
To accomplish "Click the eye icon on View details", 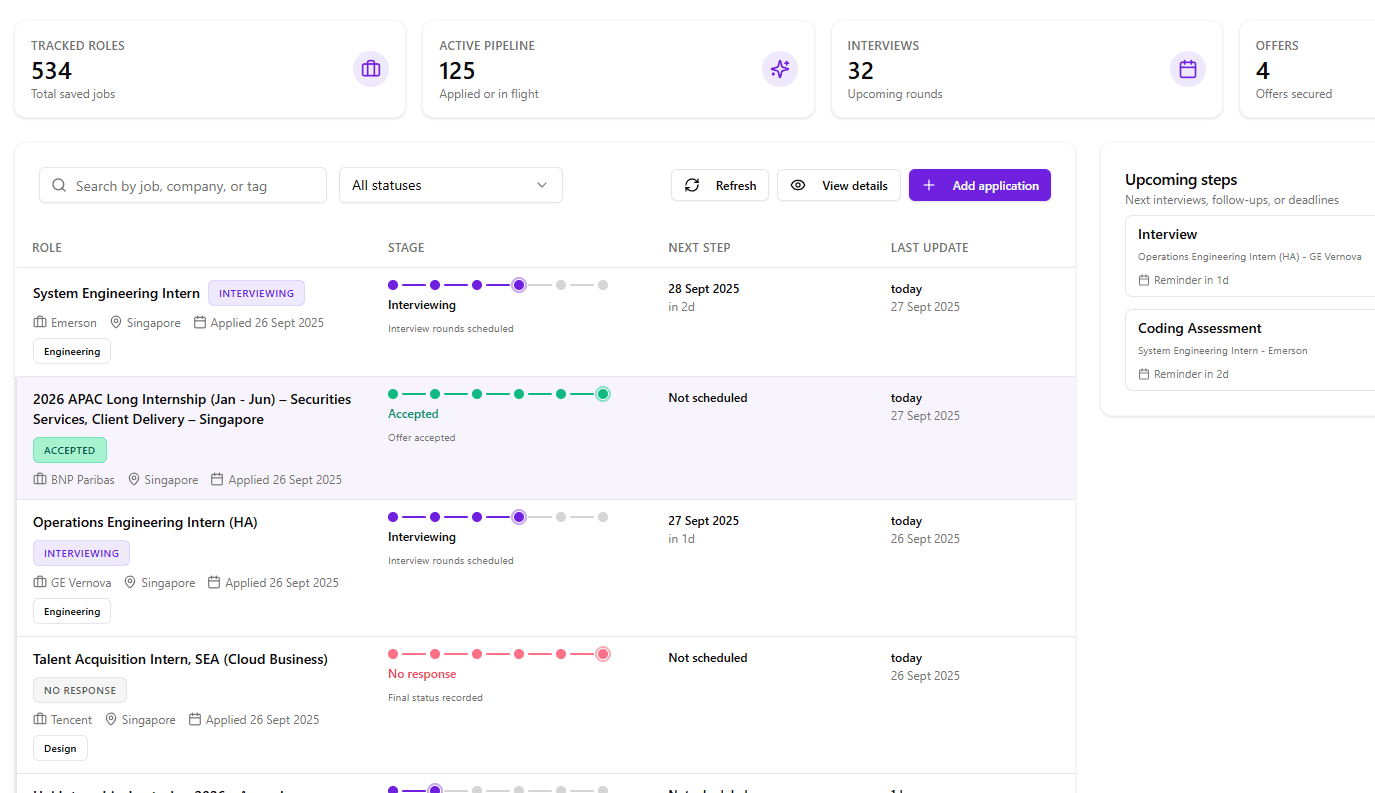I will [798, 185].
